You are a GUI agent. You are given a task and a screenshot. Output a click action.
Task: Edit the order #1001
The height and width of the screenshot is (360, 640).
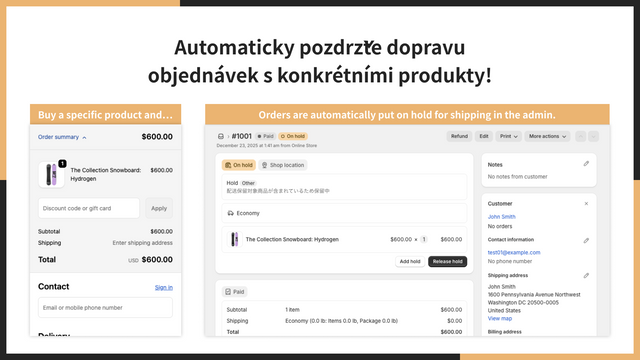tap(484, 136)
